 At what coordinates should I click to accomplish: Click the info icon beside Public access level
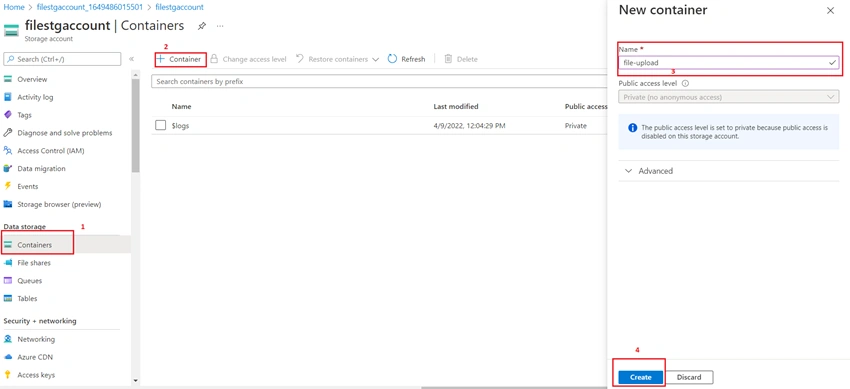[x=685, y=84]
